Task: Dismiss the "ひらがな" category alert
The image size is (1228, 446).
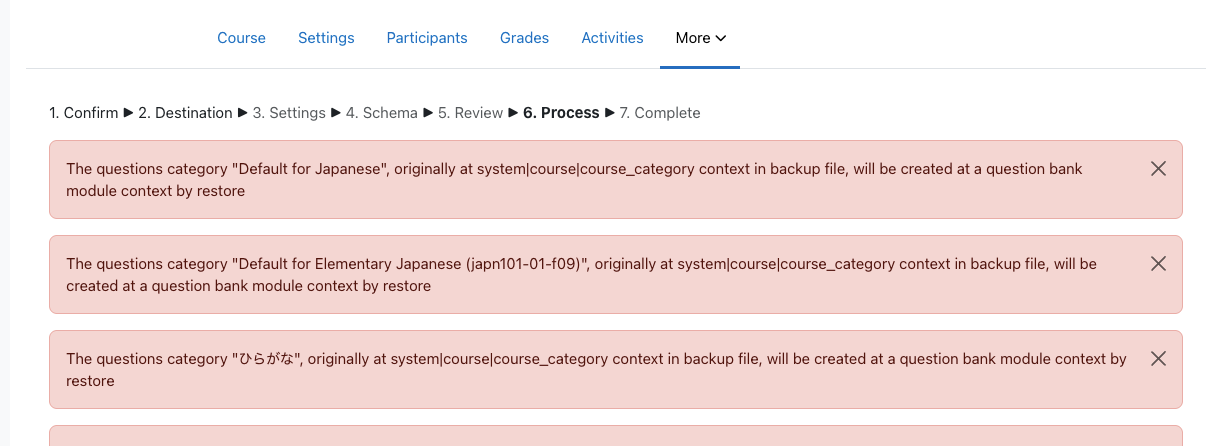Action: coord(1158,358)
